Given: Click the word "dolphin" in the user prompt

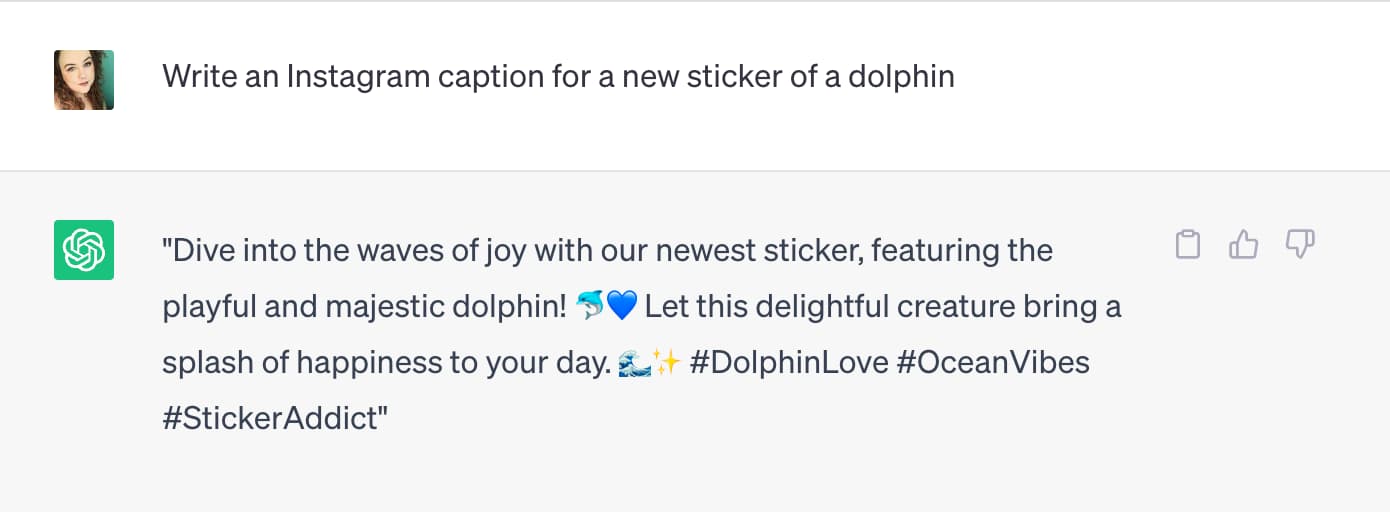Looking at the screenshot, I should (x=901, y=76).
